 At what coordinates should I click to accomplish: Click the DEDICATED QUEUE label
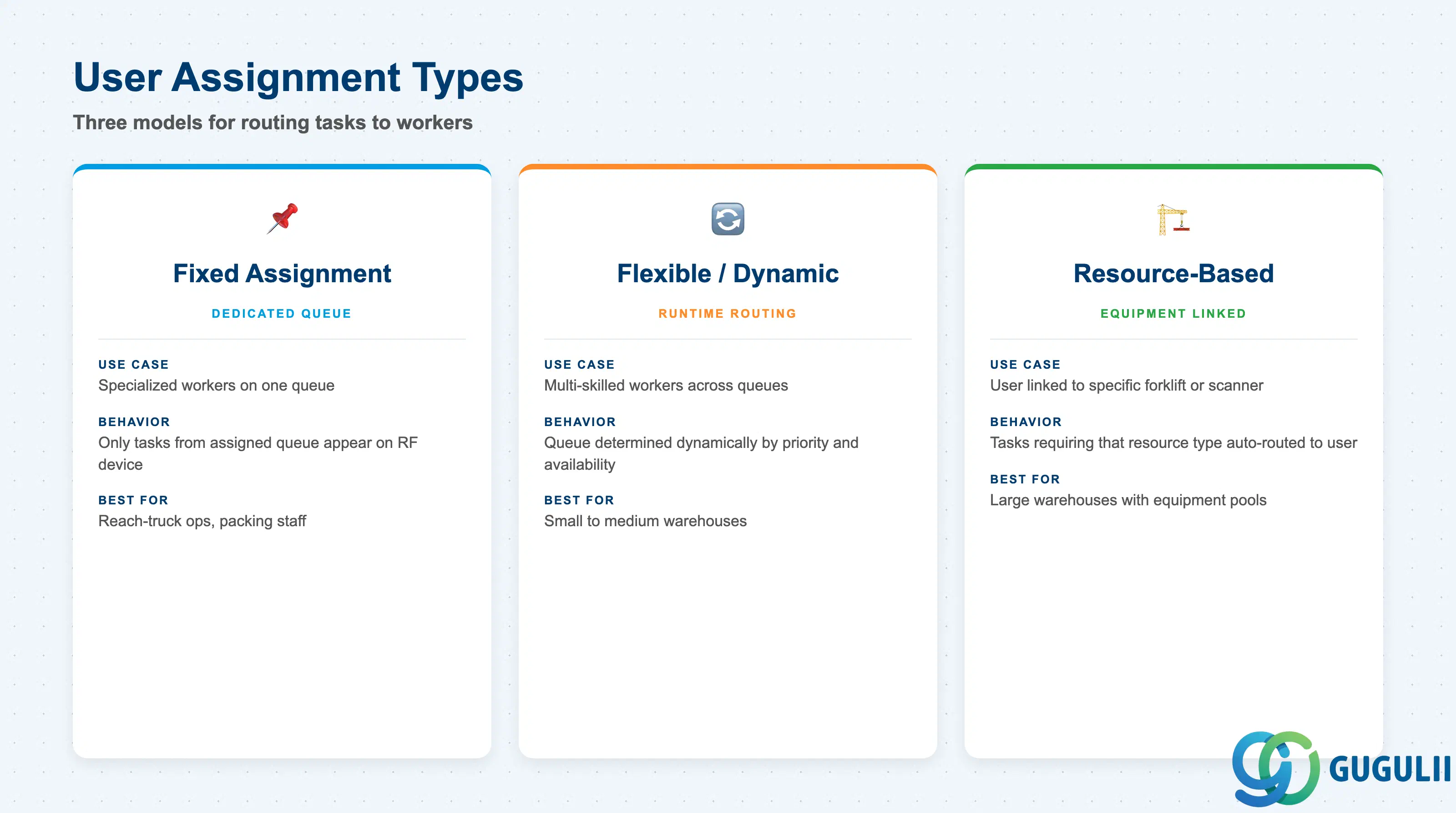(x=282, y=314)
